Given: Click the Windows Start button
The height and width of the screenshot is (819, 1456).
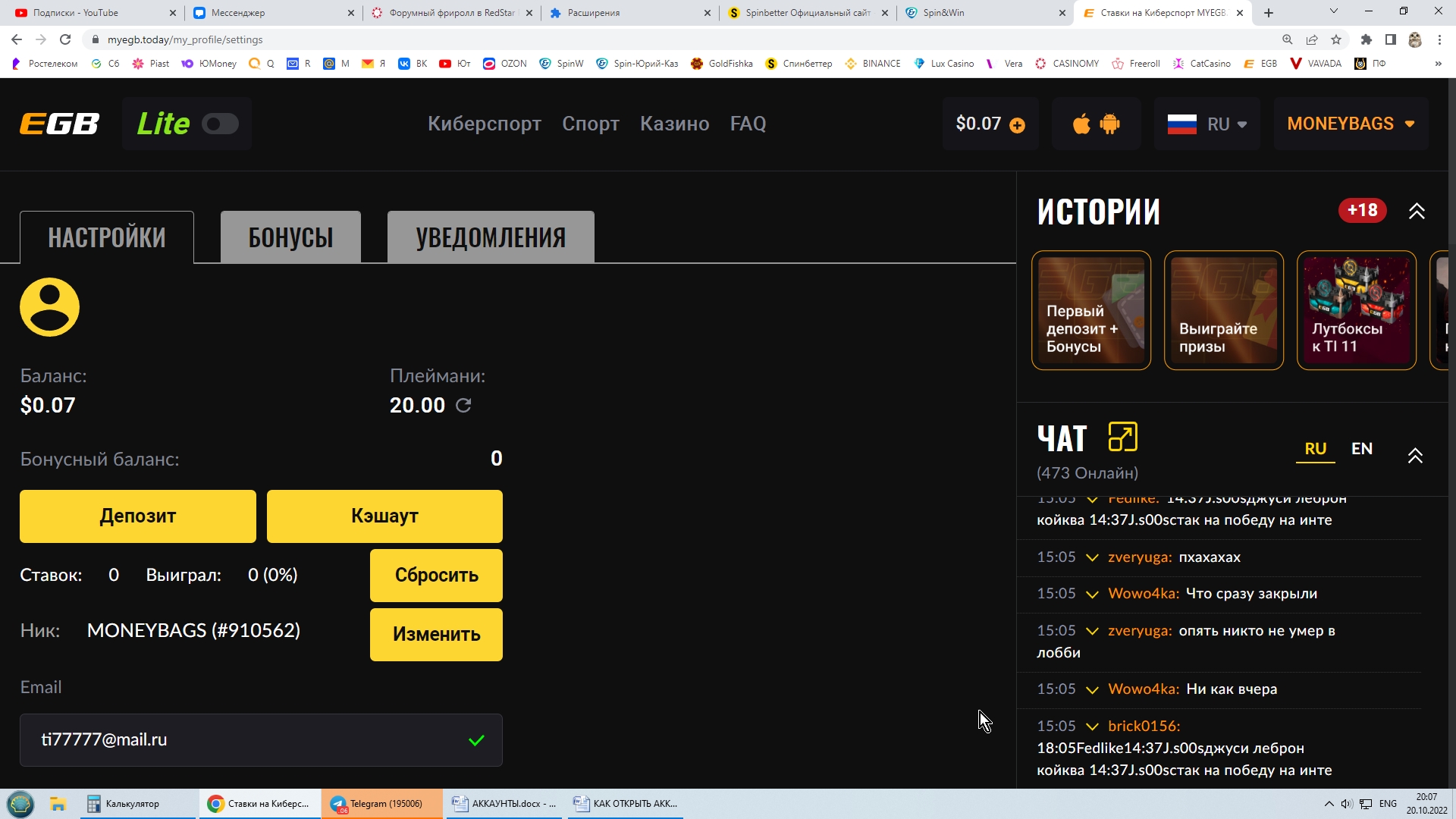Looking at the screenshot, I should 20,804.
